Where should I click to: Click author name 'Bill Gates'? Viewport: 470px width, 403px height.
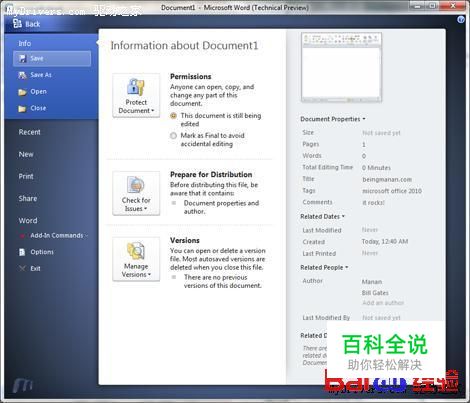(375, 293)
